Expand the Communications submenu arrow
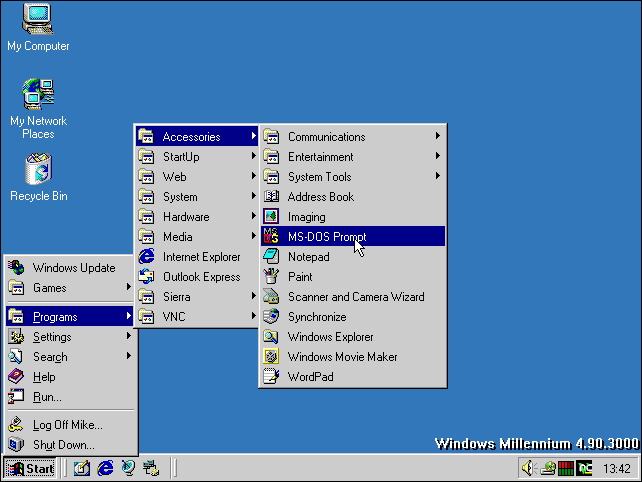 coord(438,136)
